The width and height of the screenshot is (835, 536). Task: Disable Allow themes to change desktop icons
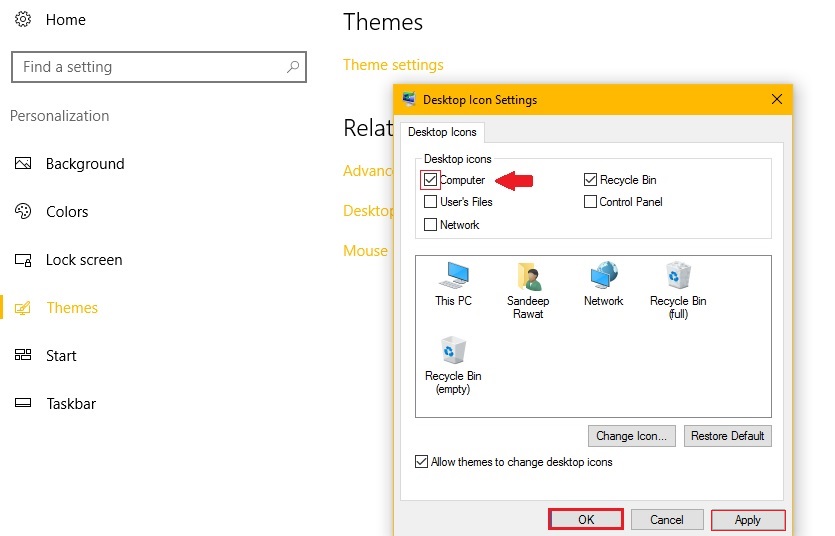click(x=421, y=462)
